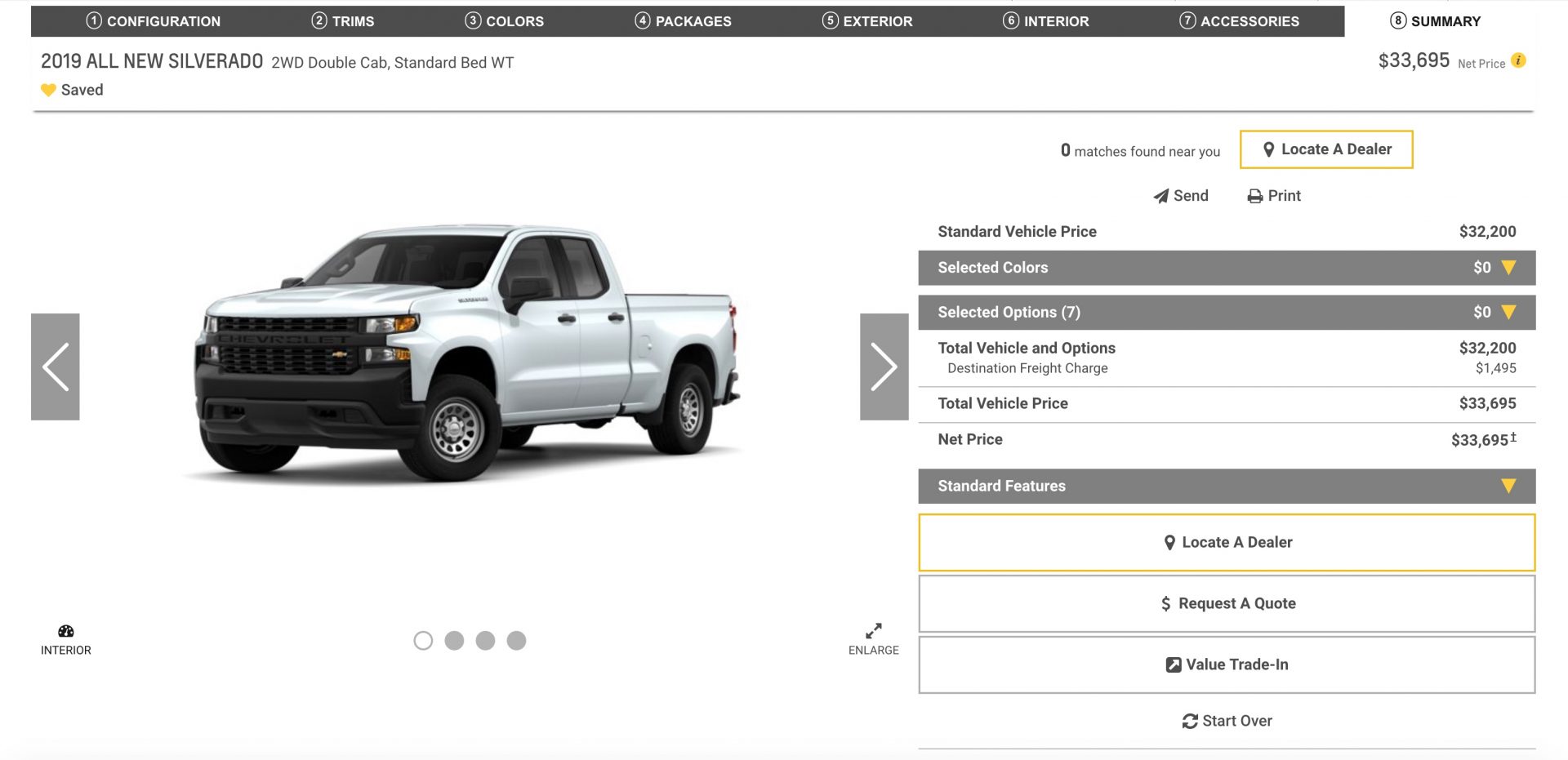Click the info icon next to Net Price
This screenshot has width=1568, height=760.
pos(1517,59)
